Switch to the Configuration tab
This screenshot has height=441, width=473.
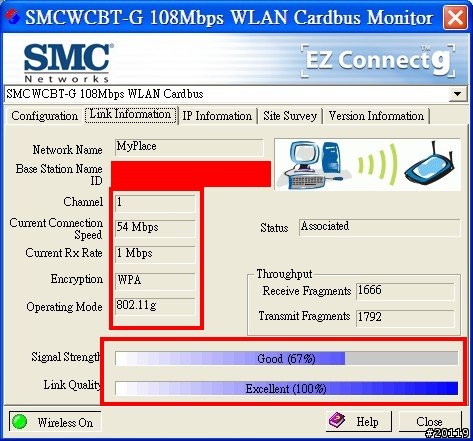44,116
